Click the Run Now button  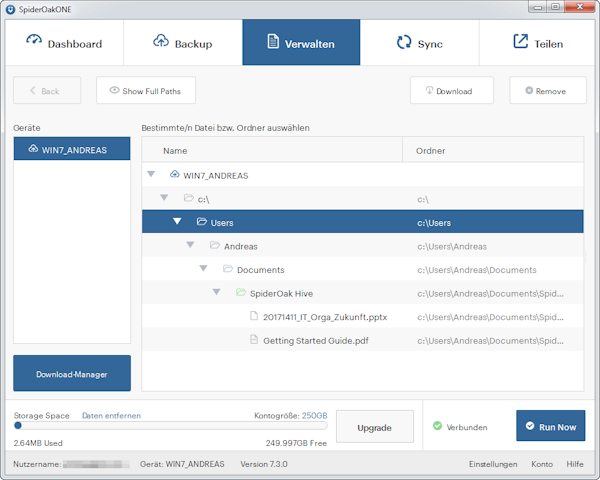coord(550,426)
